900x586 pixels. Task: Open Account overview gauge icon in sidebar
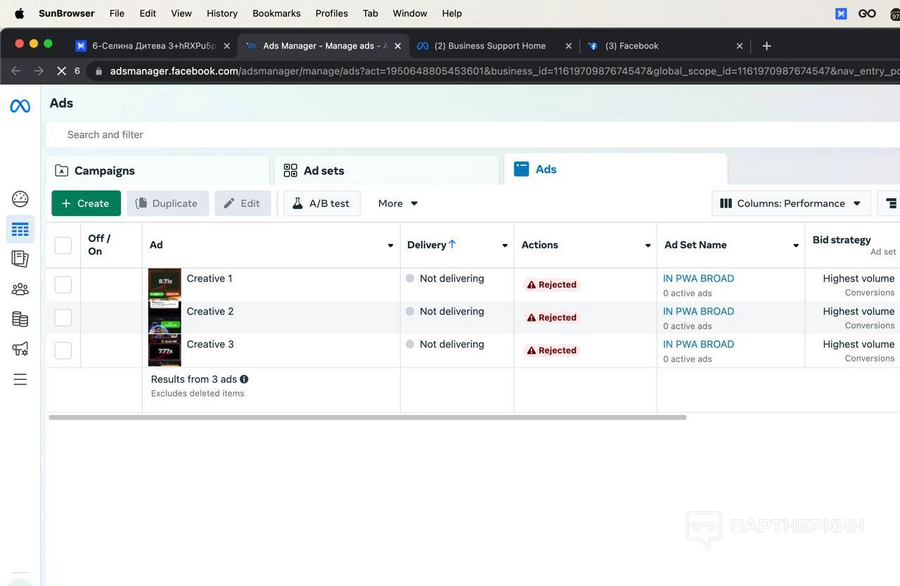20,199
